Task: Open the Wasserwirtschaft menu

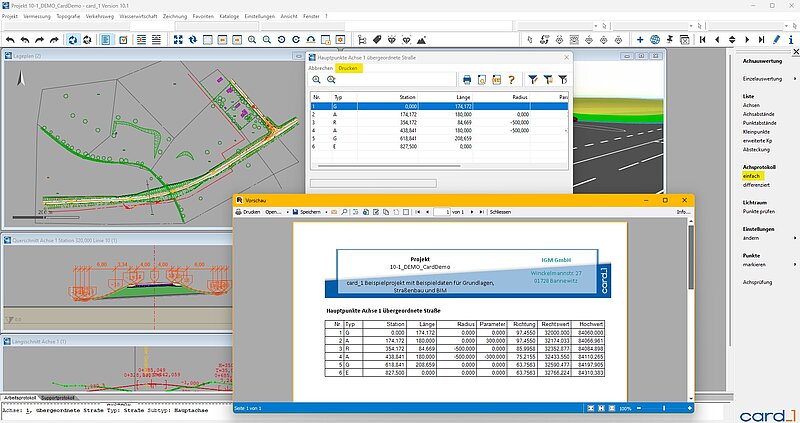Action: tap(138, 16)
